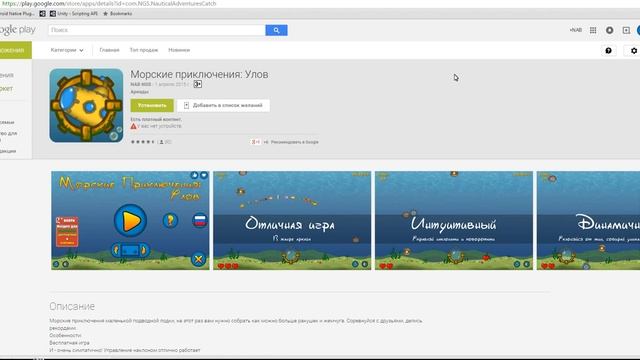This screenshot has height=360, width=640.
Task: Click the submarine app icon image
Action: (x=86, y=105)
